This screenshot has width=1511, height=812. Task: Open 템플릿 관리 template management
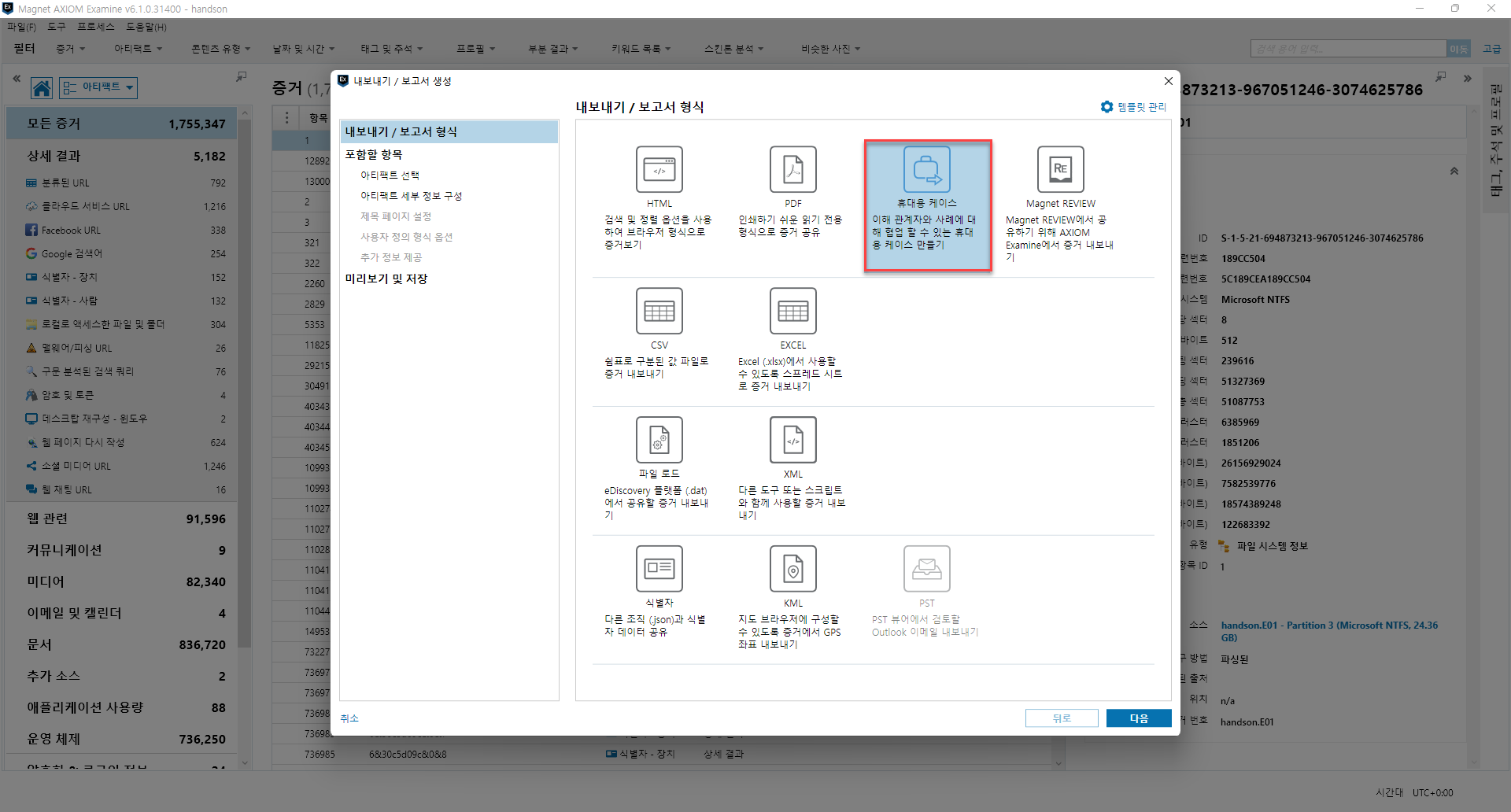[1134, 107]
